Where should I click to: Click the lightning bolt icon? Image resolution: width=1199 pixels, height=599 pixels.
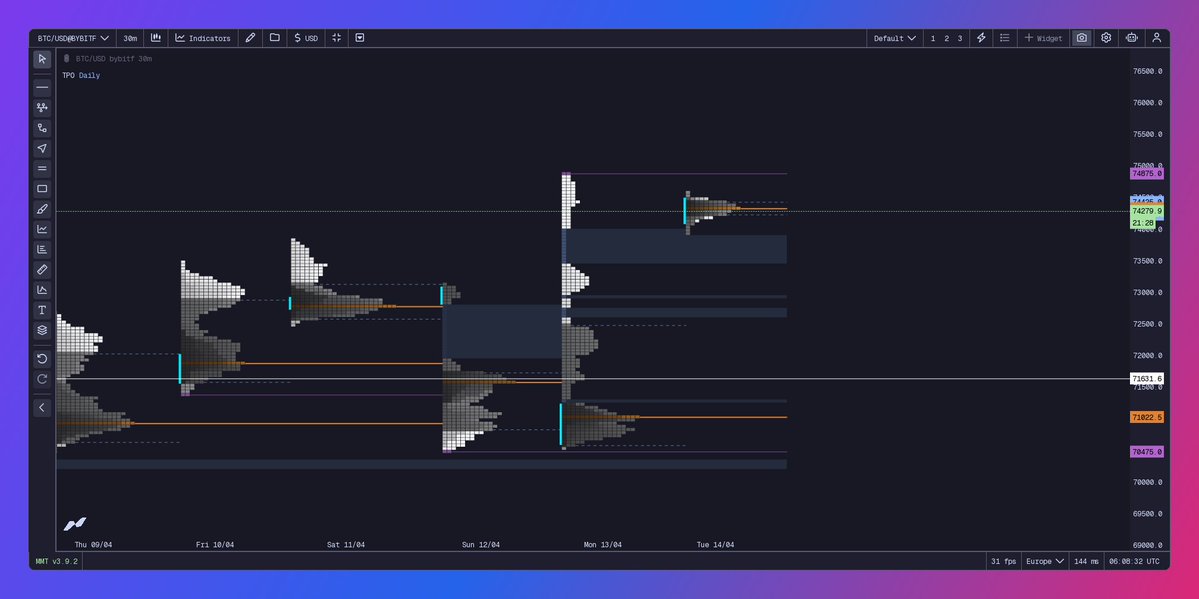pyautogui.click(x=981, y=37)
